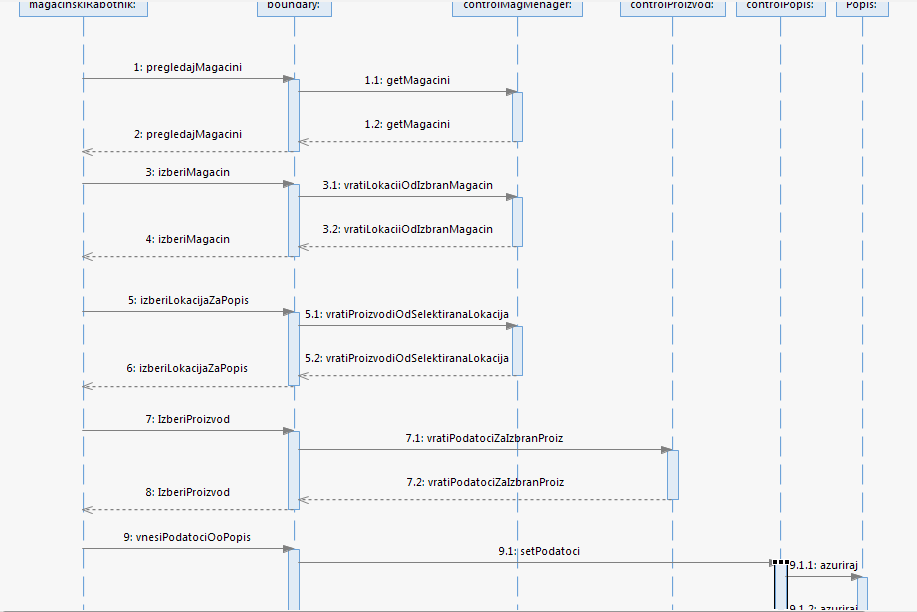Select the boundary lifeline header
The width and height of the screenshot is (917, 612).
tap(294, 8)
